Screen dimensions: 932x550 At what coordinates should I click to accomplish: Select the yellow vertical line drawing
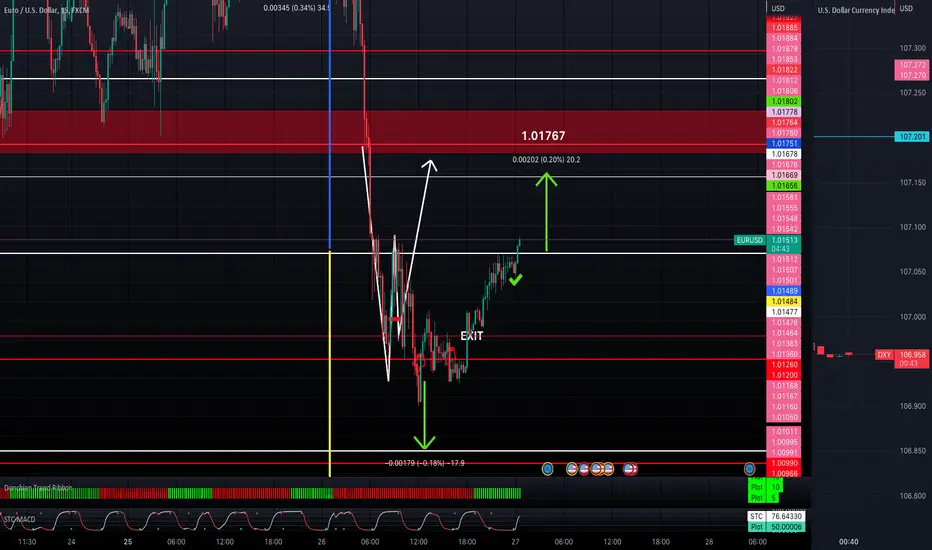pos(330,364)
